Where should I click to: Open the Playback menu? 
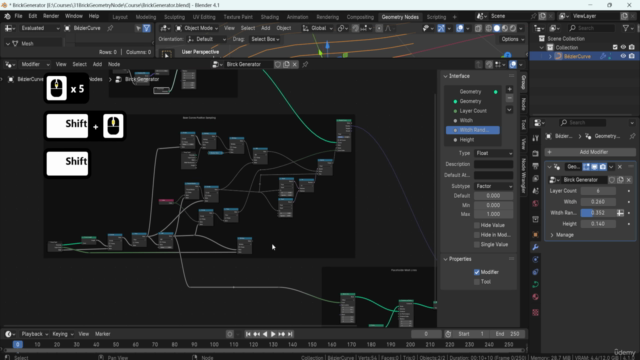pos(34,334)
